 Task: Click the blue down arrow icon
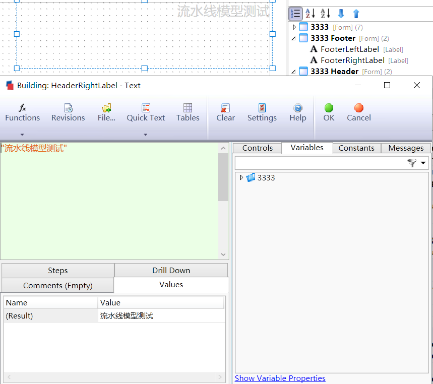click(341, 14)
